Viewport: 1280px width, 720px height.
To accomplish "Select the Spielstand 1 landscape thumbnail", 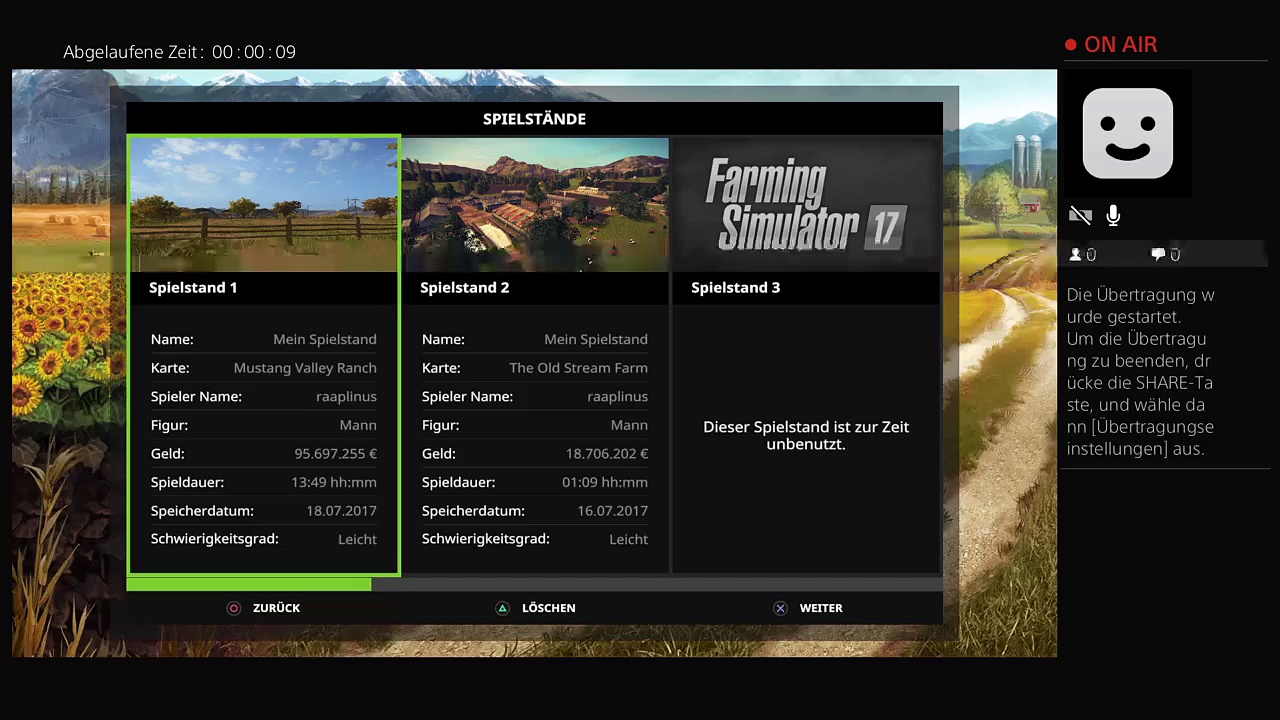I will pyautogui.click(x=264, y=205).
